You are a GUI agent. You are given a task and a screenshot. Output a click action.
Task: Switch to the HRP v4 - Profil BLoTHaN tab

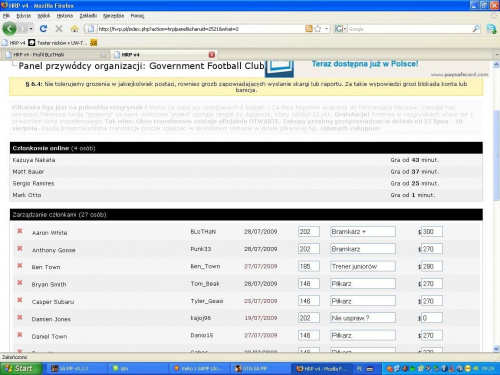click(x=55, y=54)
